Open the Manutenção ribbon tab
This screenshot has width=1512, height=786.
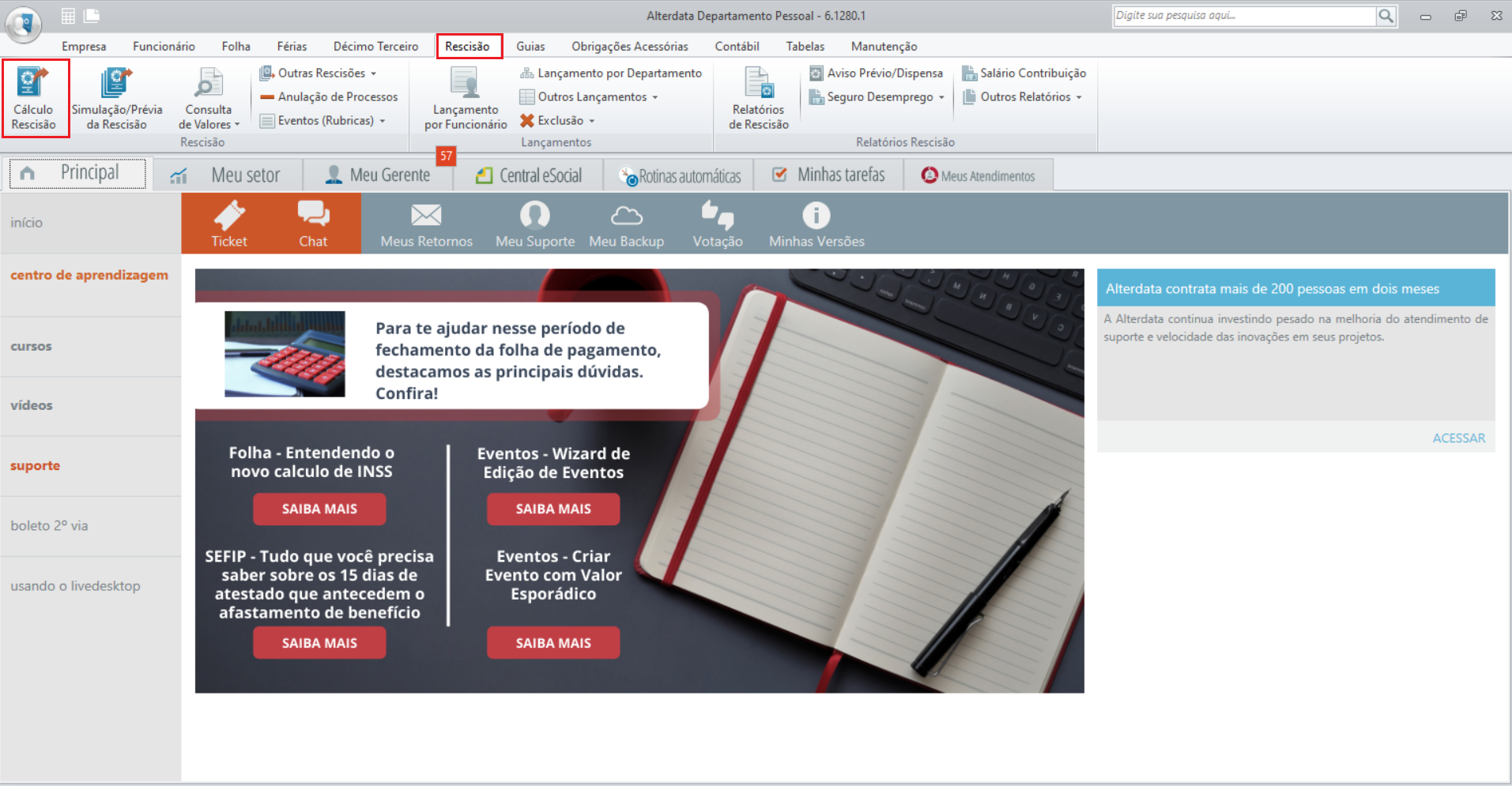[884, 46]
